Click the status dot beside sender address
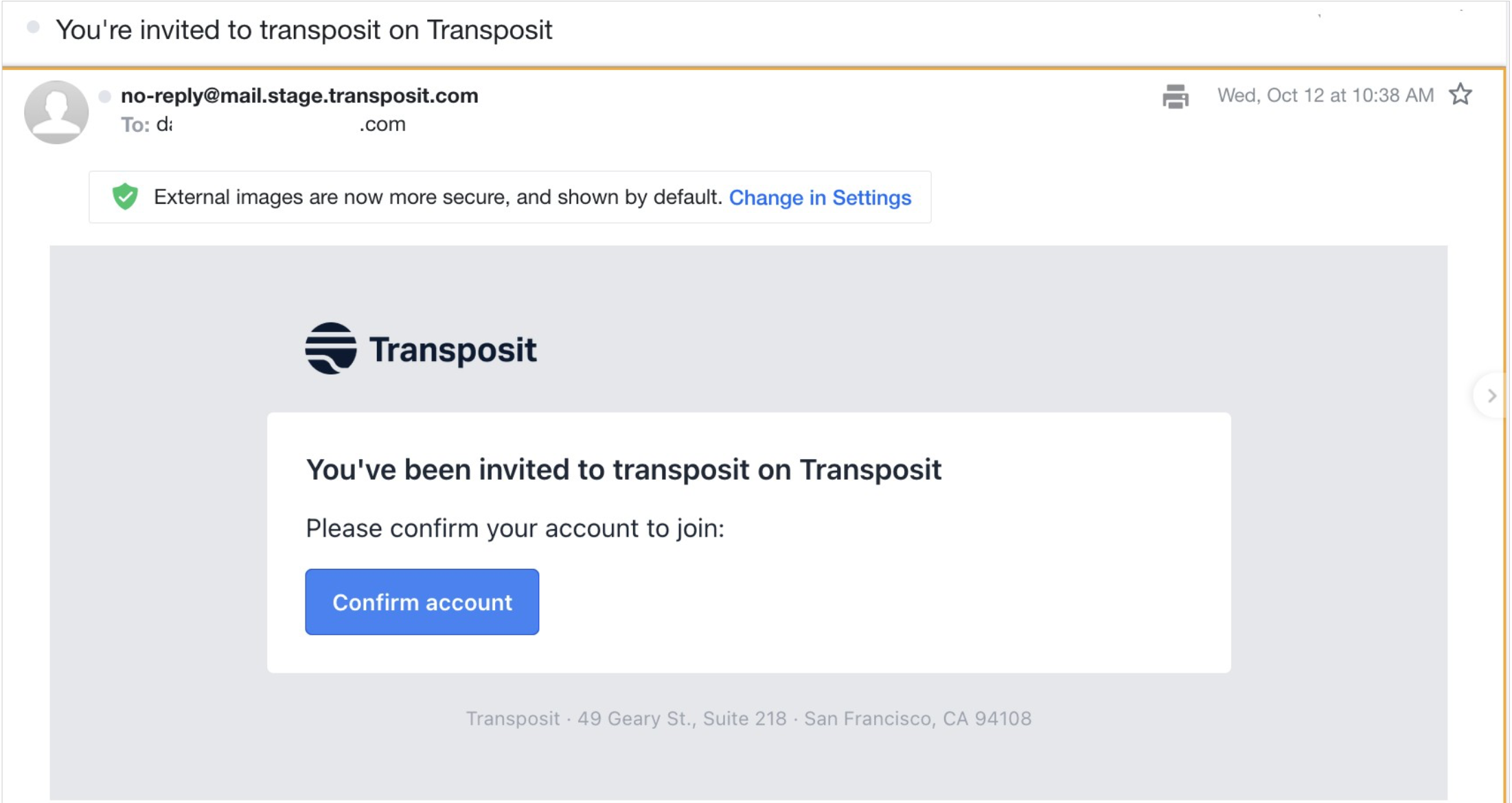Viewport: 1512px width, 803px height. (x=104, y=97)
